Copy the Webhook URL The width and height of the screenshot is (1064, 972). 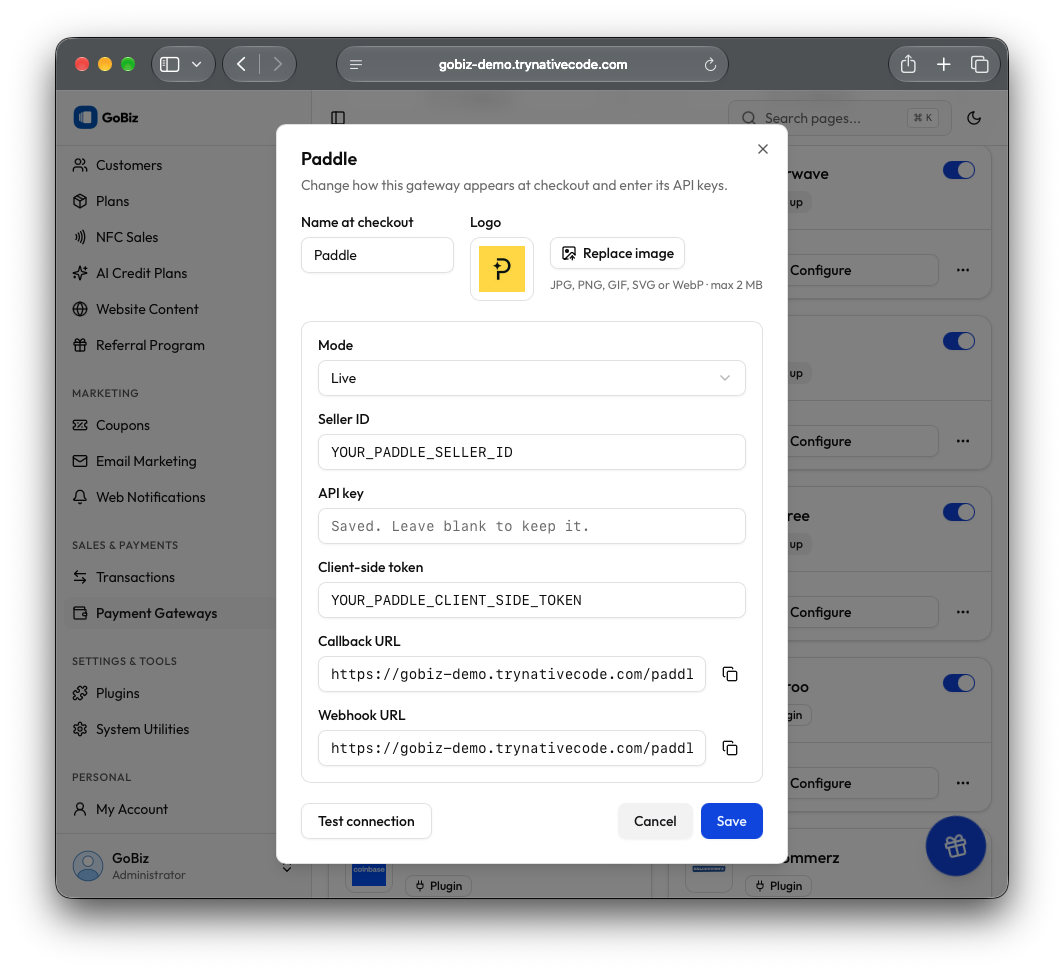pos(729,748)
